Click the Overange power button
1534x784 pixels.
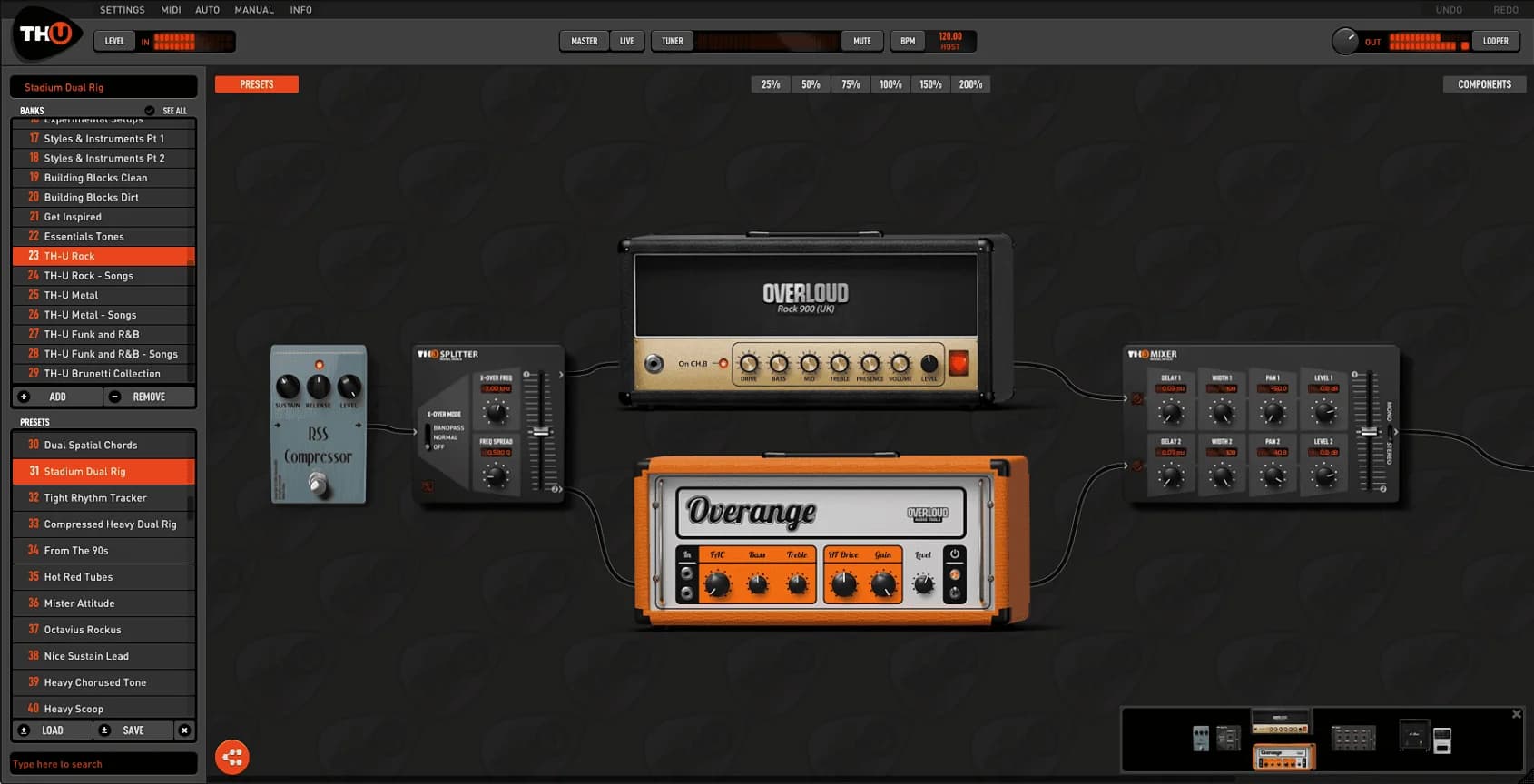[955, 554]
